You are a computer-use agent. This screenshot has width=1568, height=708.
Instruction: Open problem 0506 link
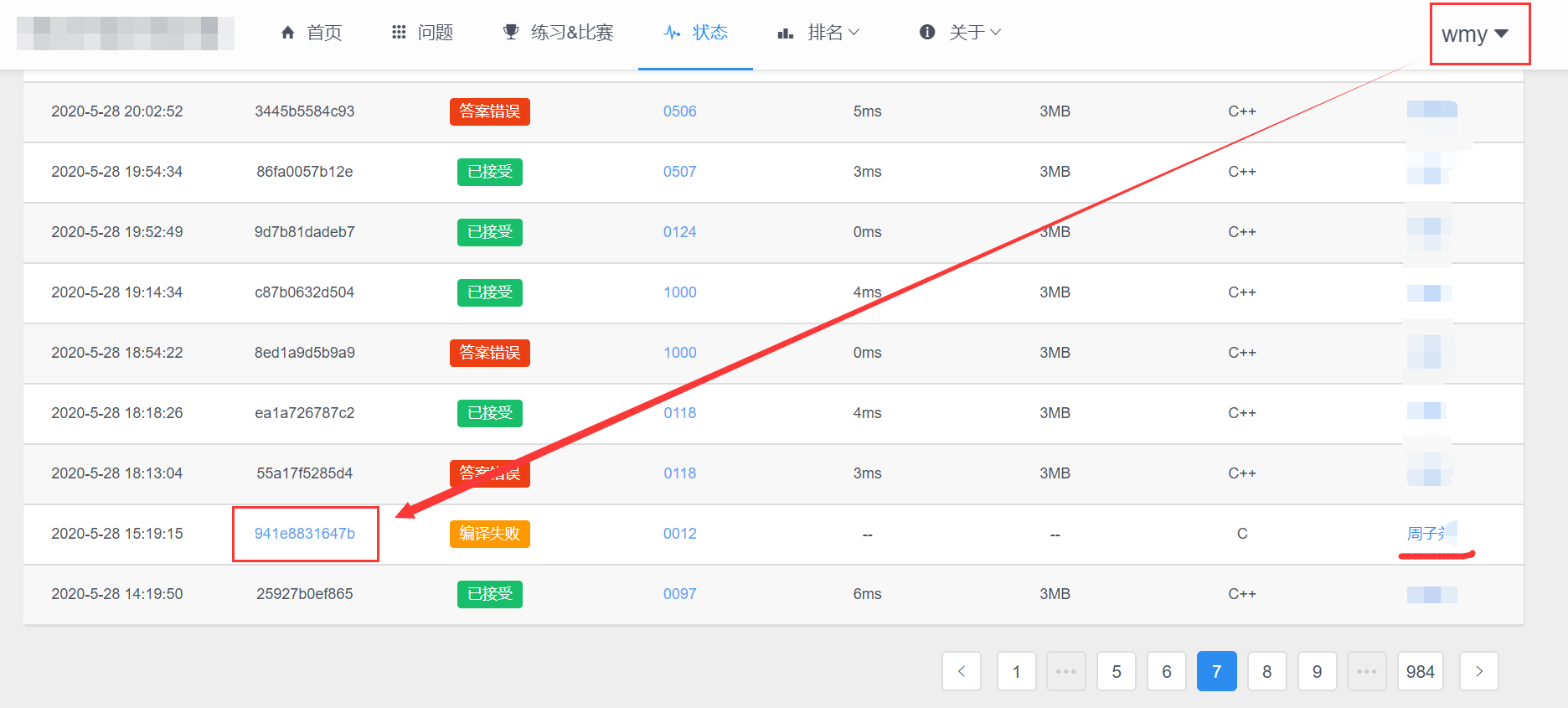(x=680, y=111)
